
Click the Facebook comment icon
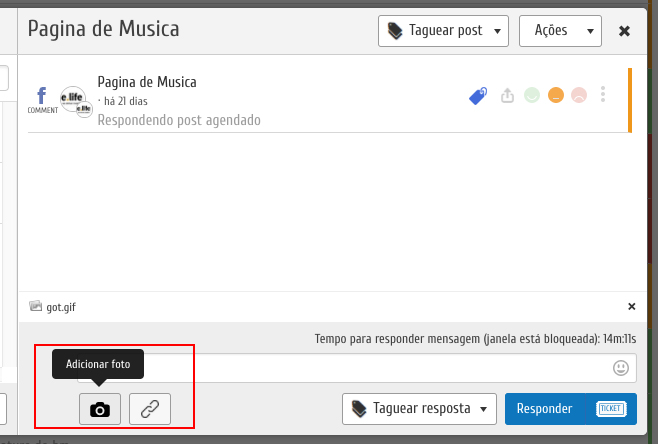[42, 98]
